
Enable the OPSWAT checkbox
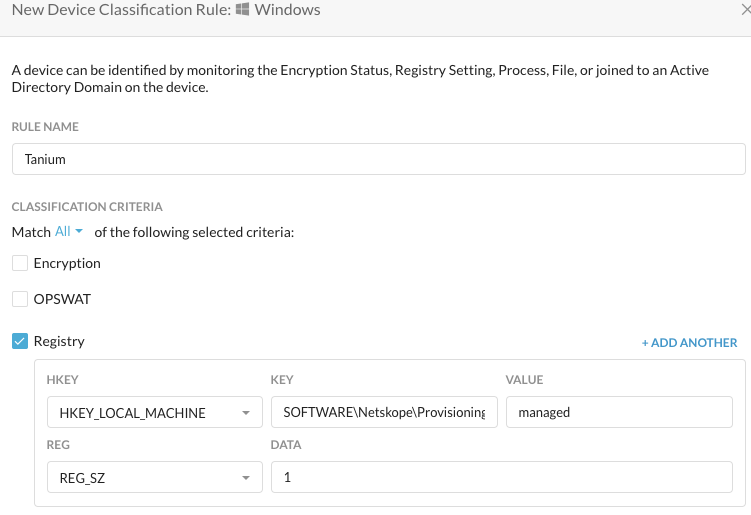[20, 299]
